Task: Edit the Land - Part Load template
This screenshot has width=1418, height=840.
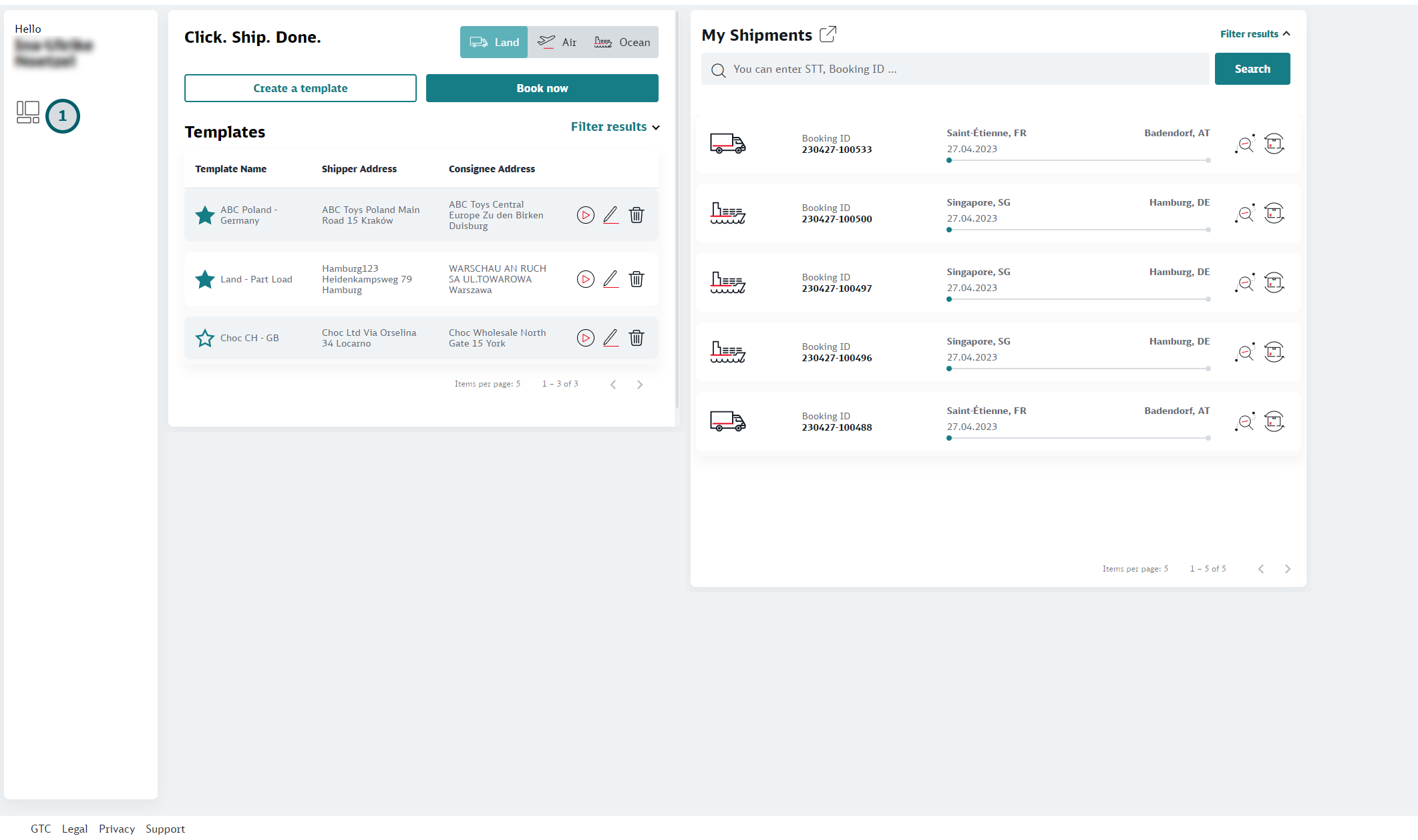Action: (x=610, y=279)
